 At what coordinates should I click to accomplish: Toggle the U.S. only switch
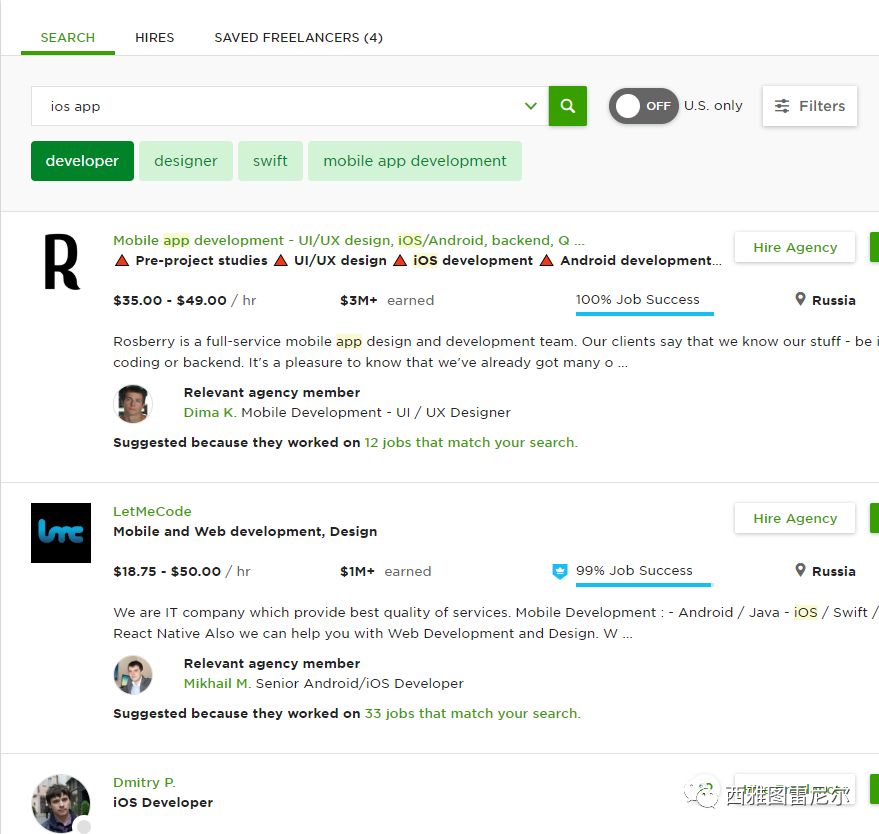pyautogui.click(x=644, y=106)
